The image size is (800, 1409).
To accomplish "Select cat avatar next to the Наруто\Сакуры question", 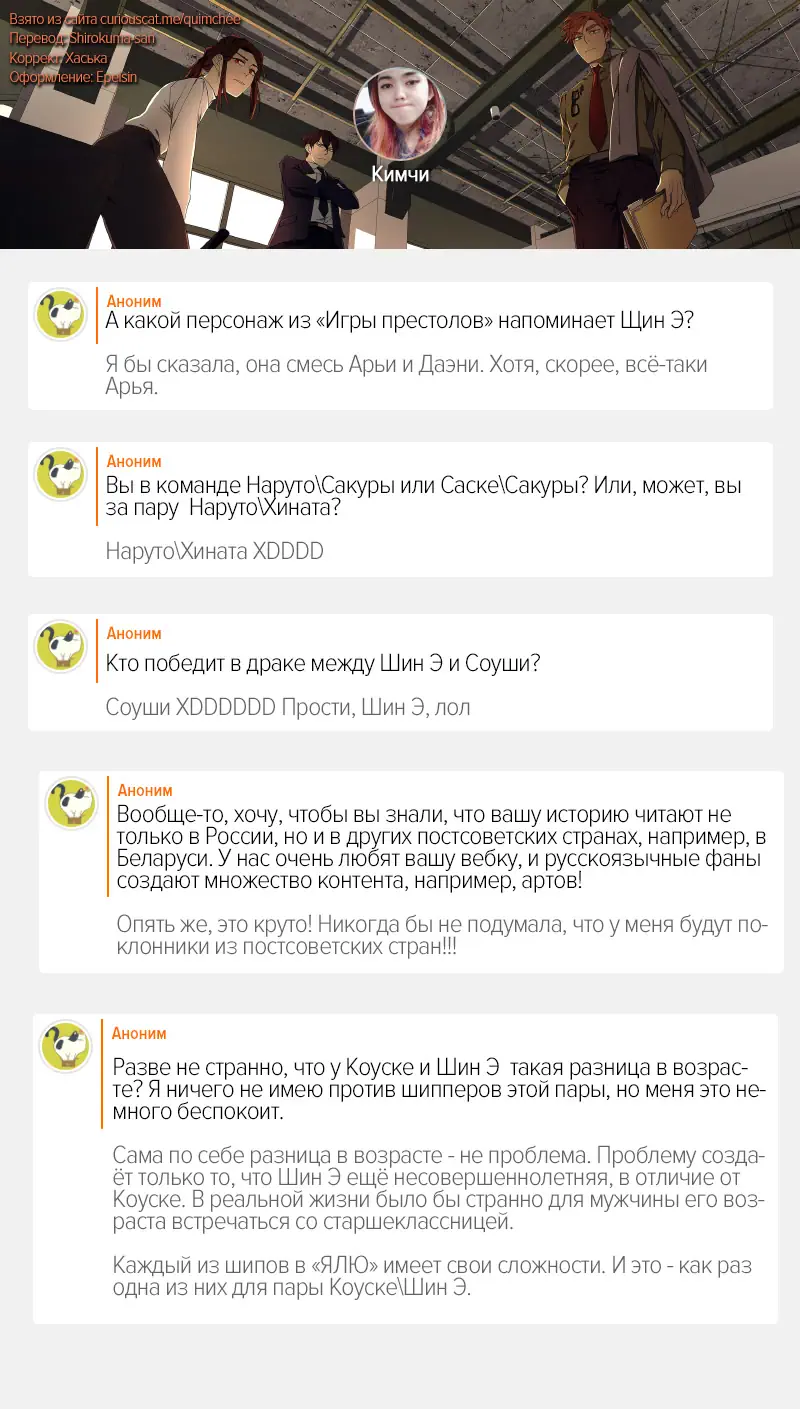I will click(60, 475).
